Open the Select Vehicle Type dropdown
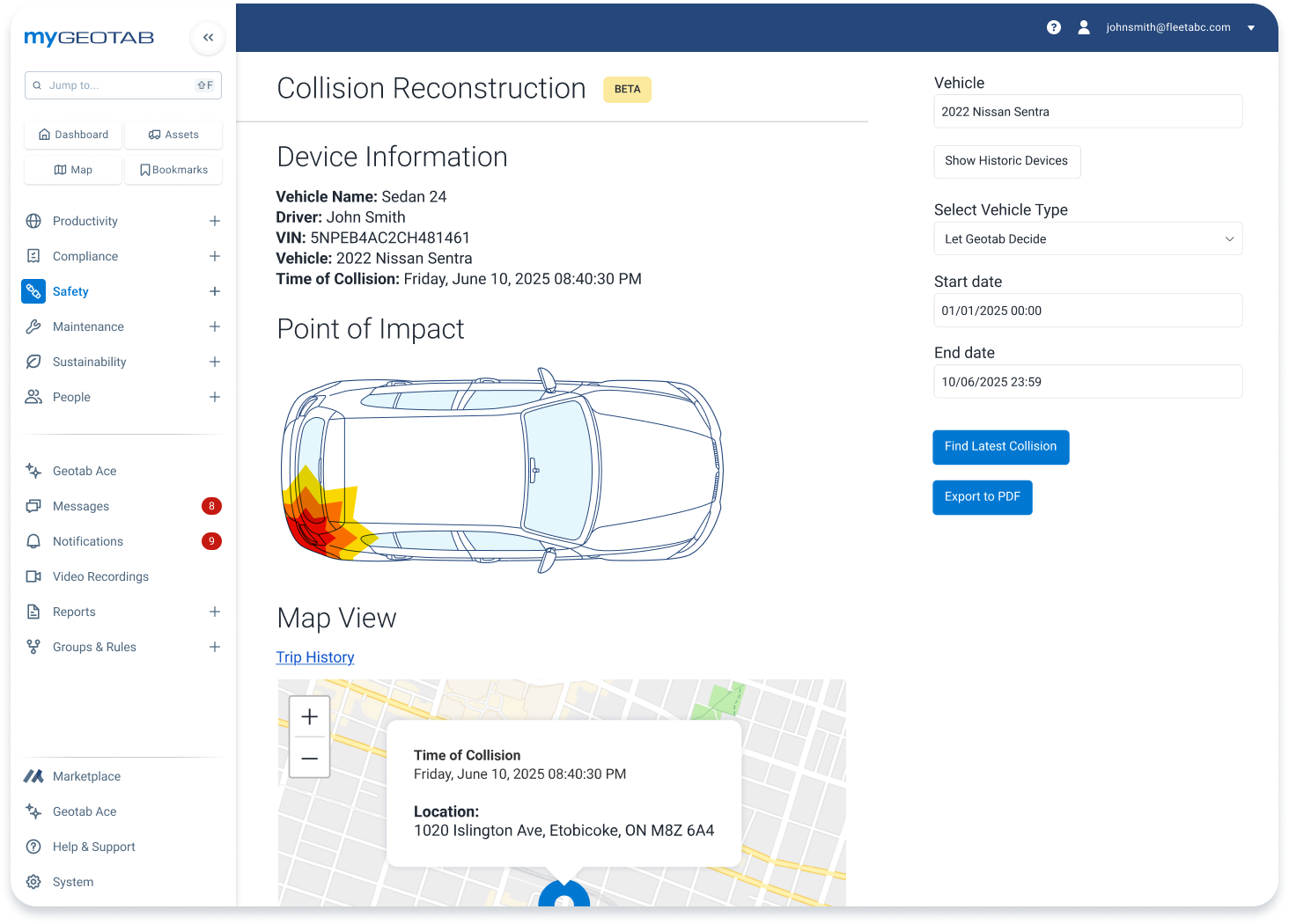The height and width of the screenshot is (924, 1289). coord(1087,238)
